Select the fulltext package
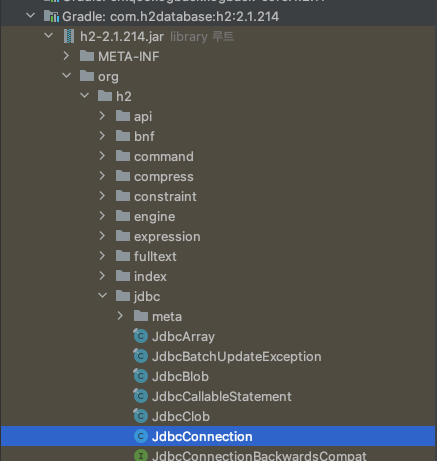 (155, 257)
